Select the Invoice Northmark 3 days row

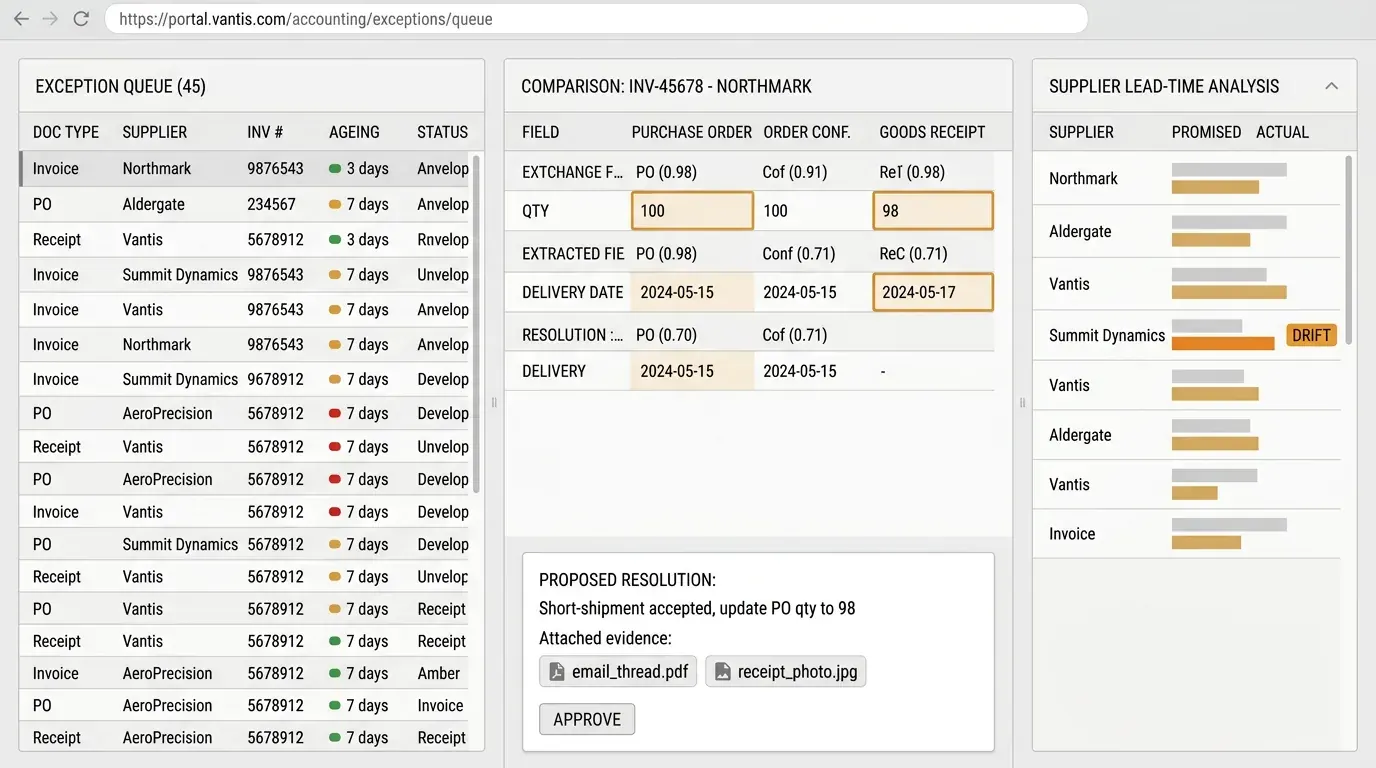point(246,168)
